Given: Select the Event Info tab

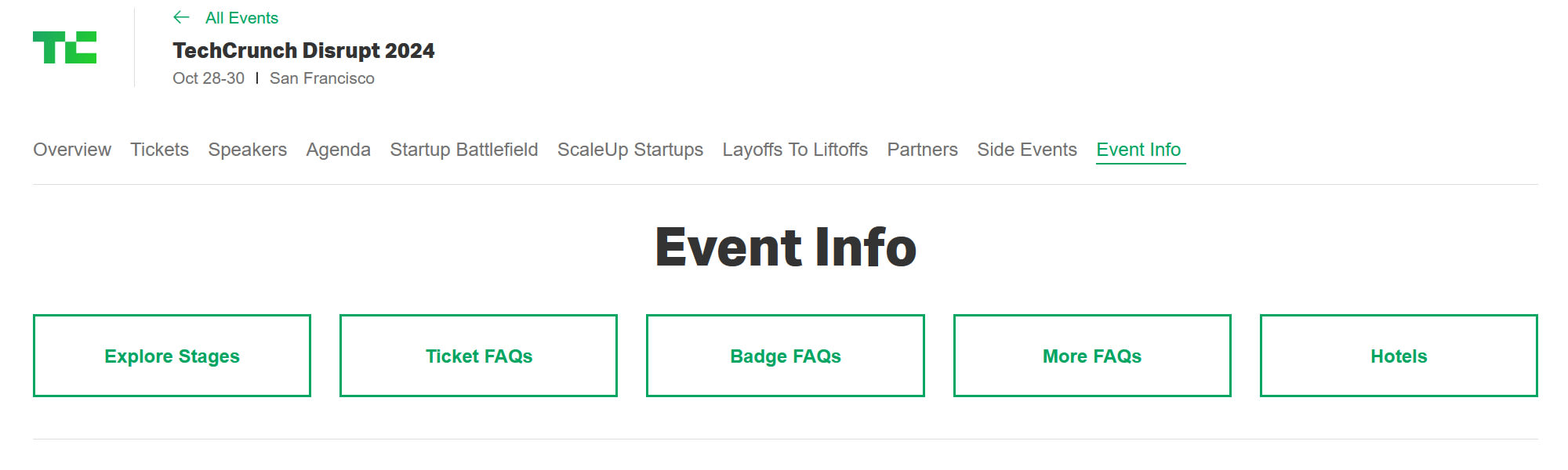Looking at the screenshot, I should 1140,150.
